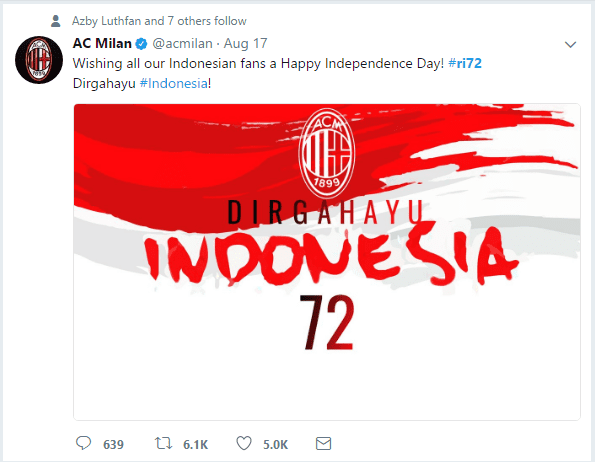Enlarge the Dirgahayu Indonesia 72 image
The height and width of the screenshot is (462, 595).
pos(327,262)
